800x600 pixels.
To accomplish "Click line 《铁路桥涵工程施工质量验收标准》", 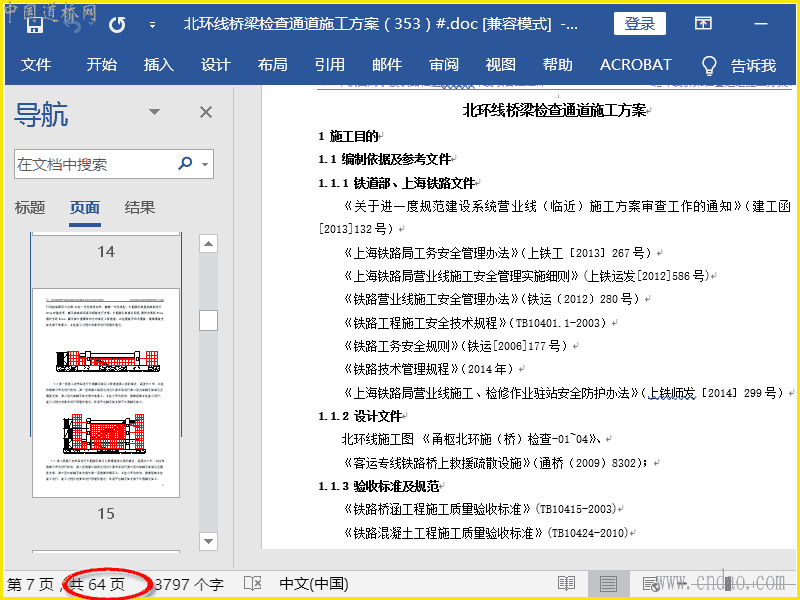I will (x=480, y=509).
